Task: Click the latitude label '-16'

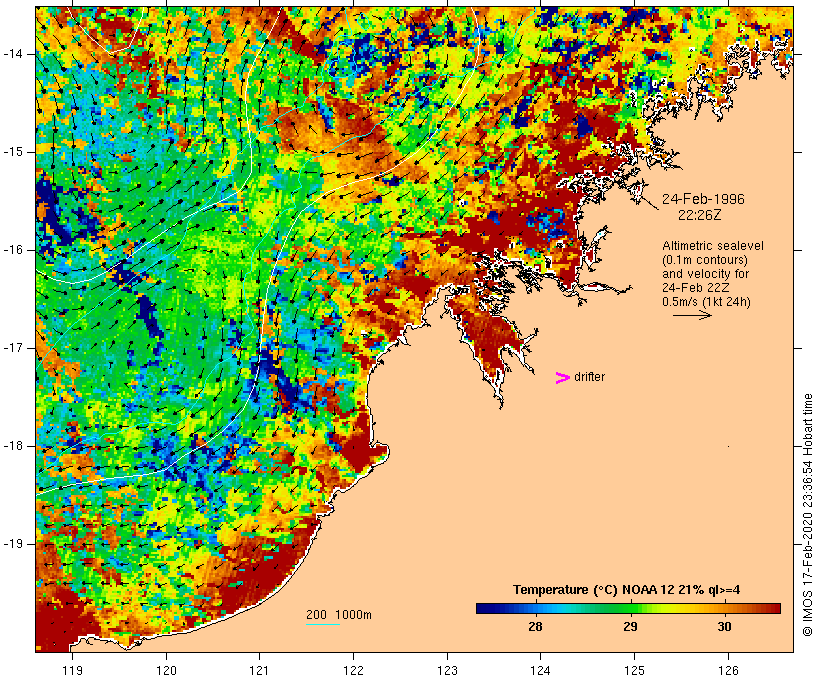Action: tap(13, 250)
